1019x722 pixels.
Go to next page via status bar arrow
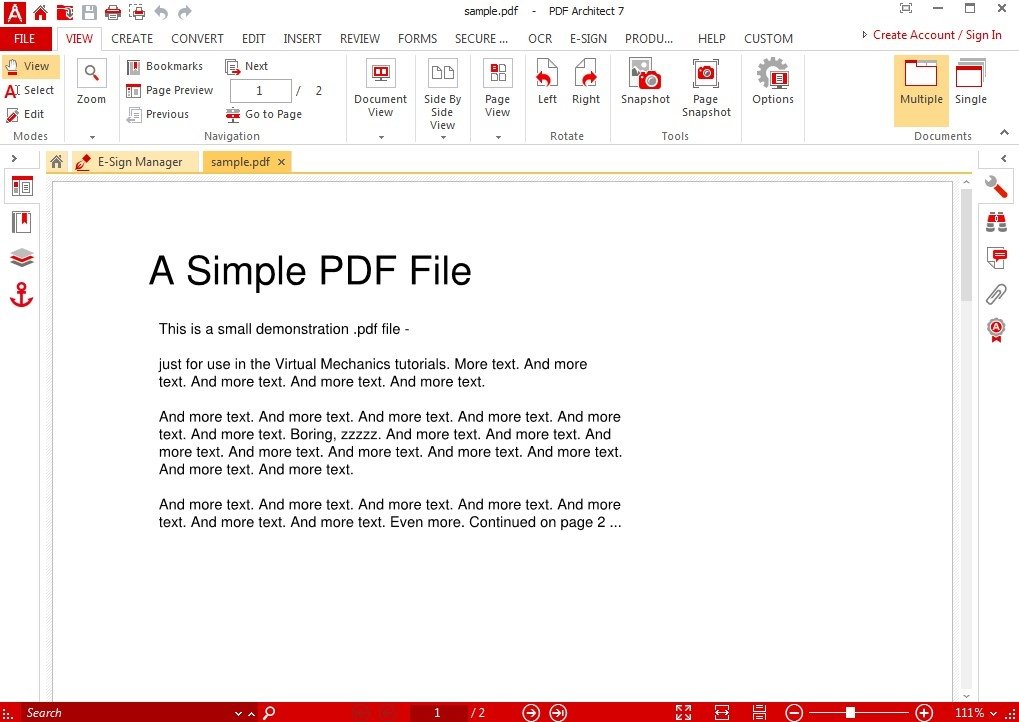[x=531, y=713]
